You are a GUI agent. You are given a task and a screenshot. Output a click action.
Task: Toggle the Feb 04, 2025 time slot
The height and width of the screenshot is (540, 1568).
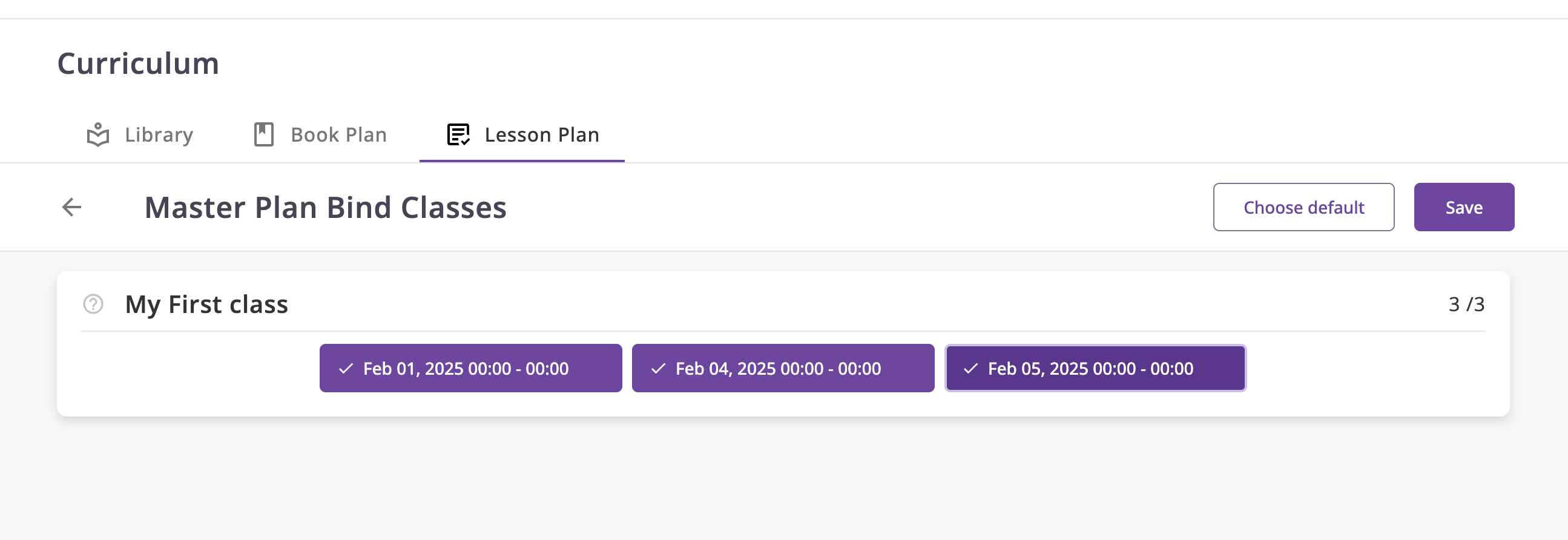point(783,368)
